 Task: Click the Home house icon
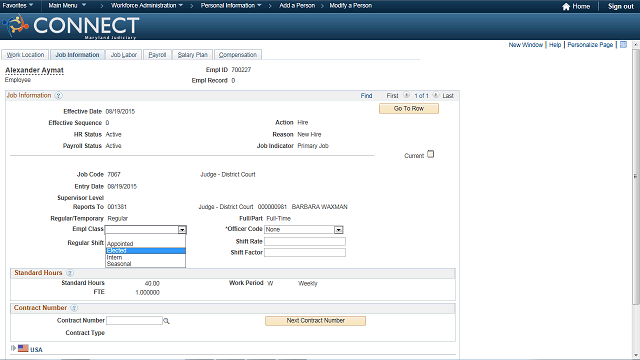[x=566, y=7]
